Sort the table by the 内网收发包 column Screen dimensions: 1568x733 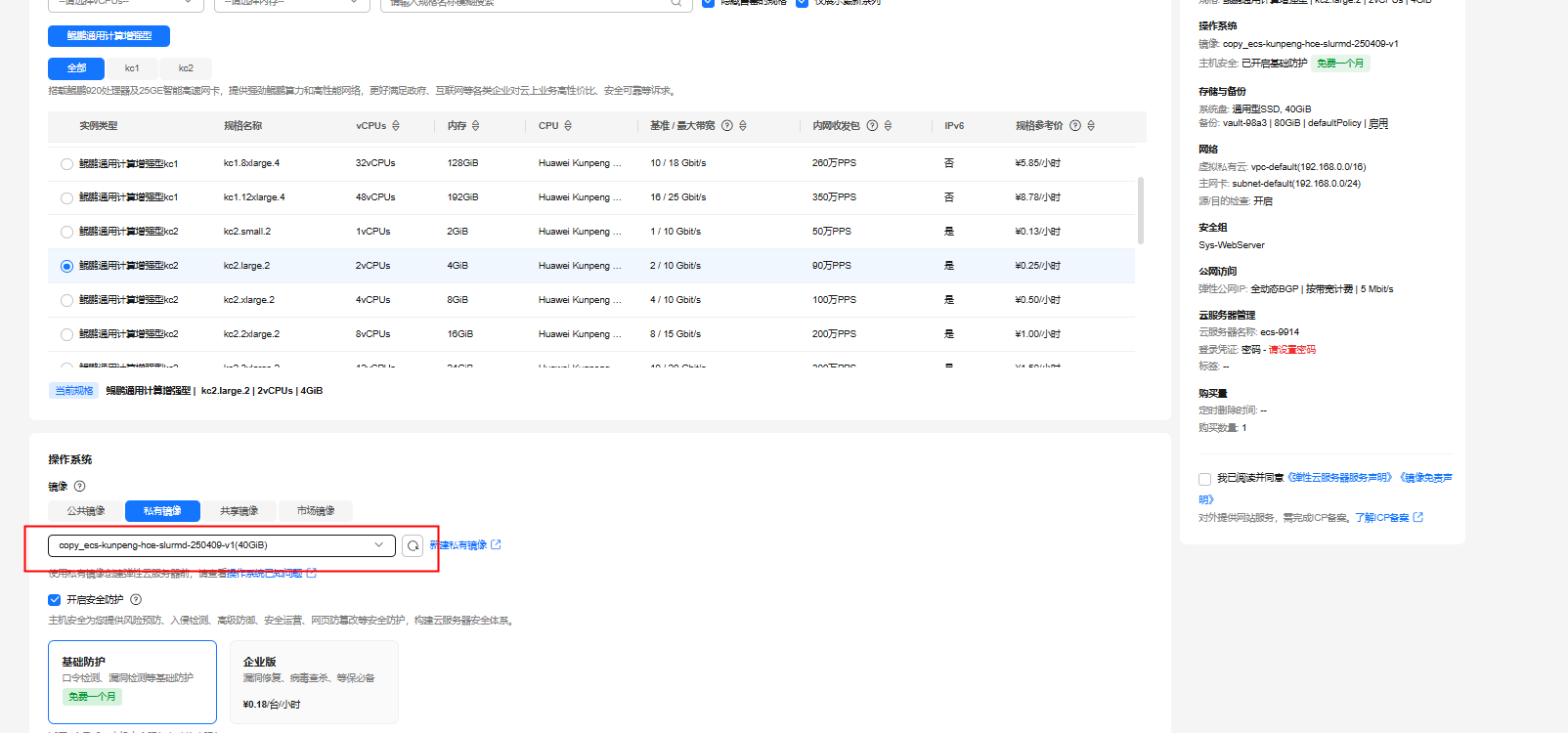point(888,126)
